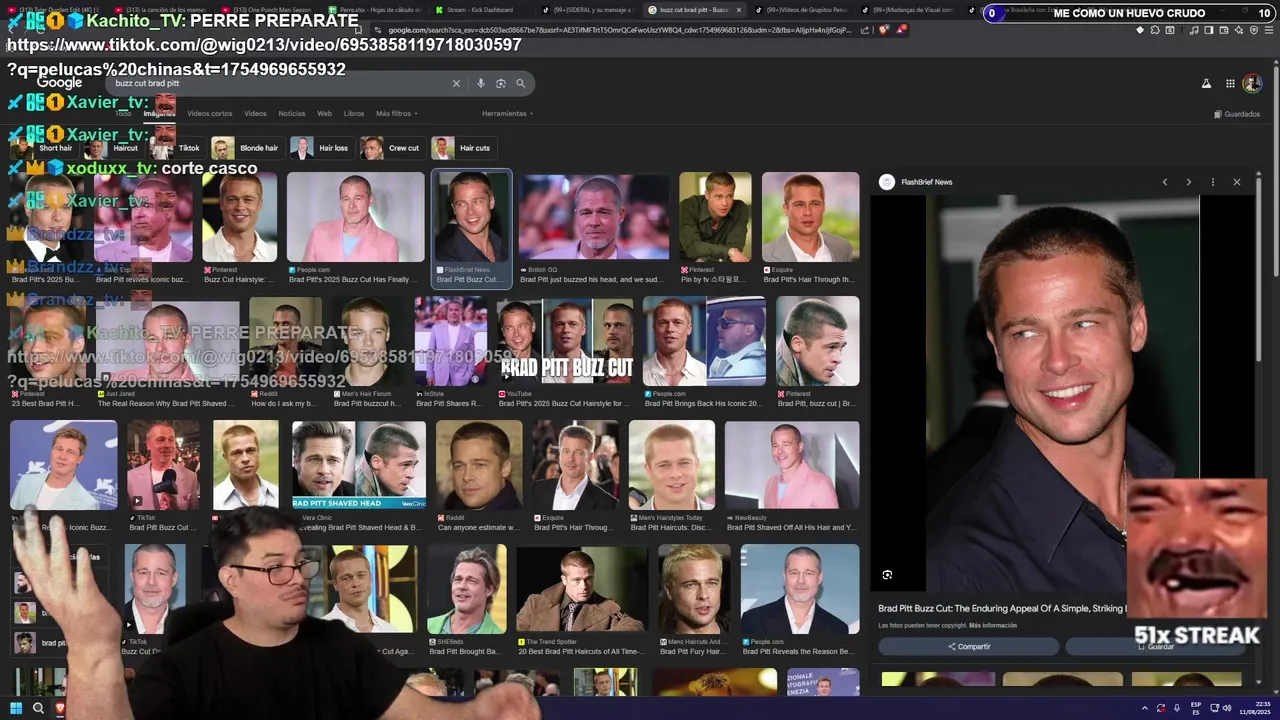Screen dimensions: 1280x720
Task: Expand the Más filtros dropdown
Action: pos(397,114)
